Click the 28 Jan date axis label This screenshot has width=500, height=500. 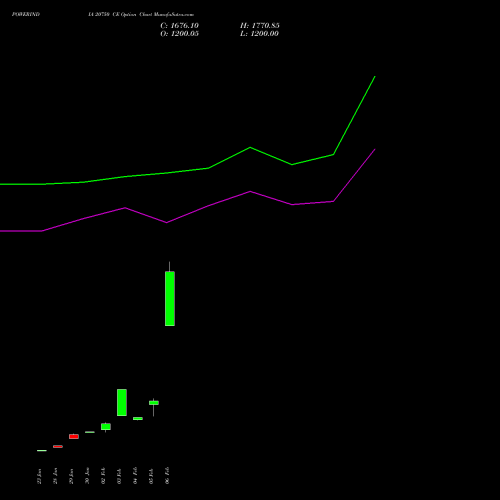[x=55, y=476]
